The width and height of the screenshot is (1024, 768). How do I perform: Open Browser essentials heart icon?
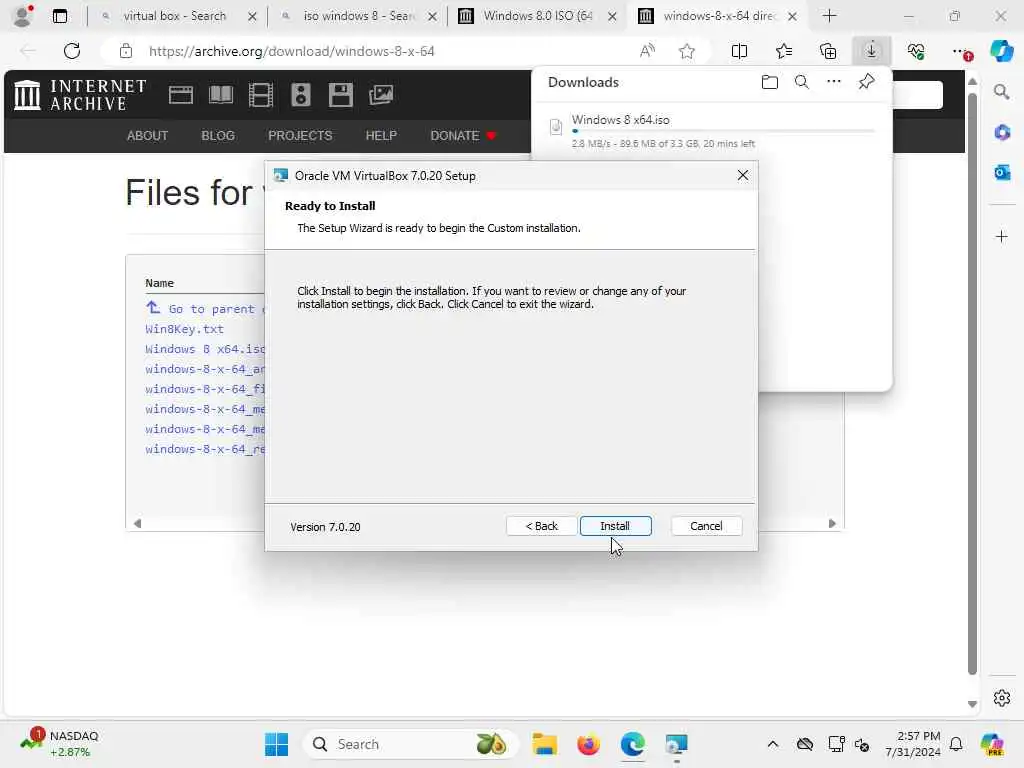coord(916,51)
